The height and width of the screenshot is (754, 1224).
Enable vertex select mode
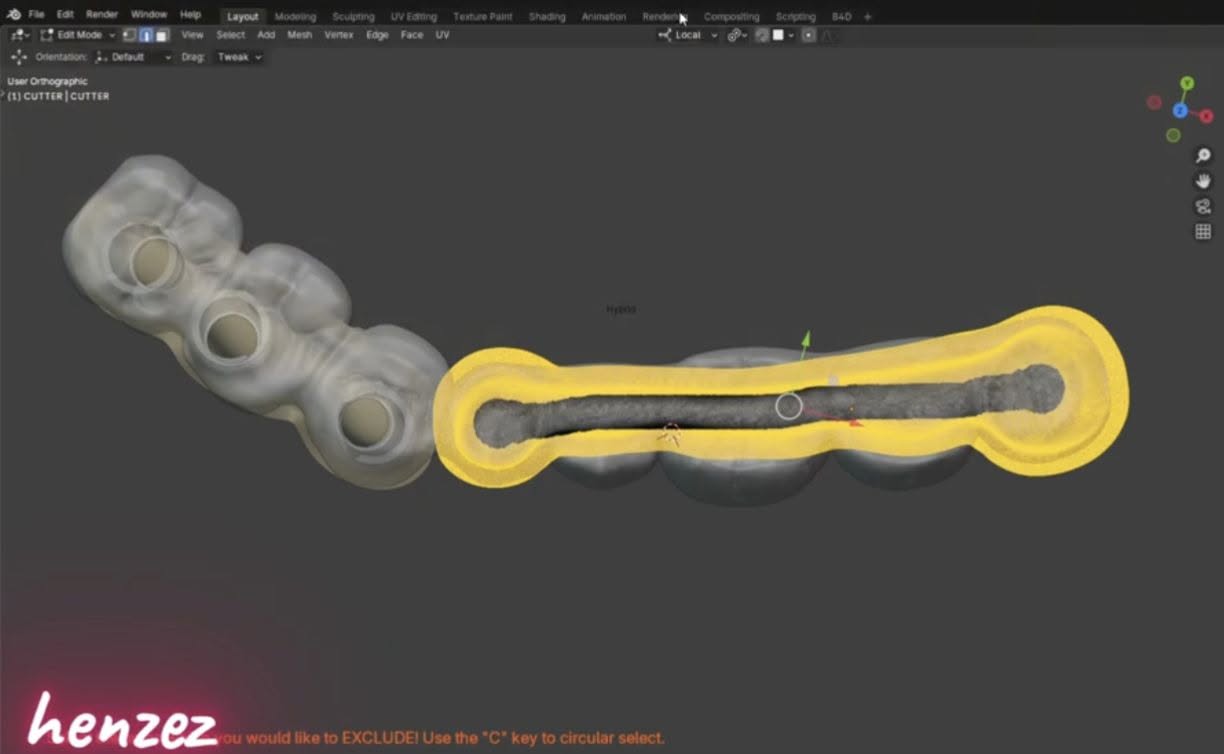coord(129,35)
